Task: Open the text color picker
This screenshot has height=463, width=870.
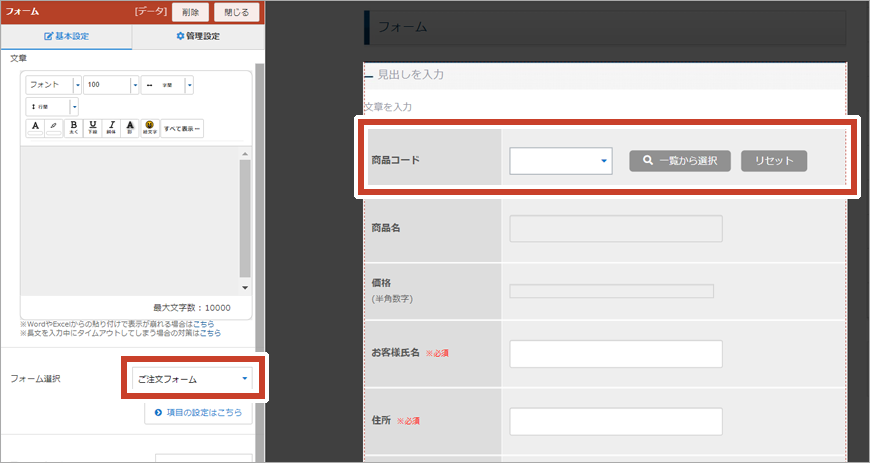Action: pyautogui.click(x=36, y=128)
